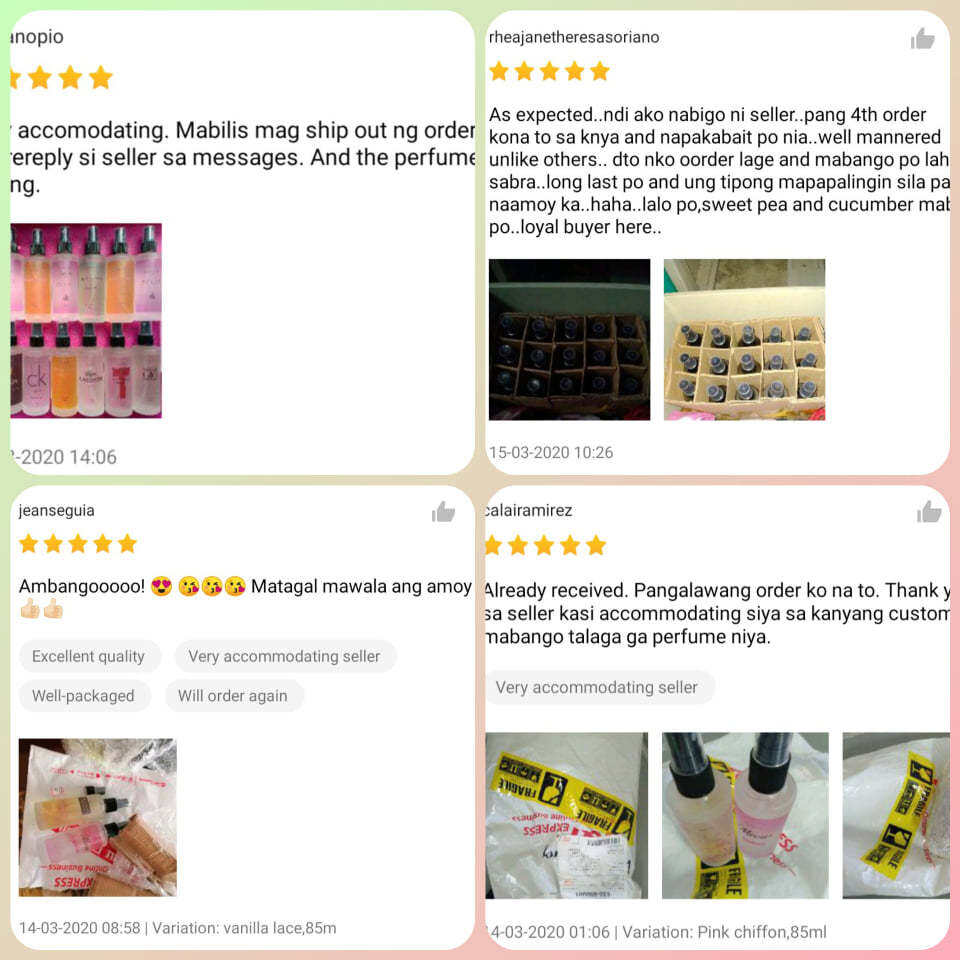Open calairamirez's username link
The width and height of the screenshot is (960, 960).
pyautogui.click(x=528, y=511)
